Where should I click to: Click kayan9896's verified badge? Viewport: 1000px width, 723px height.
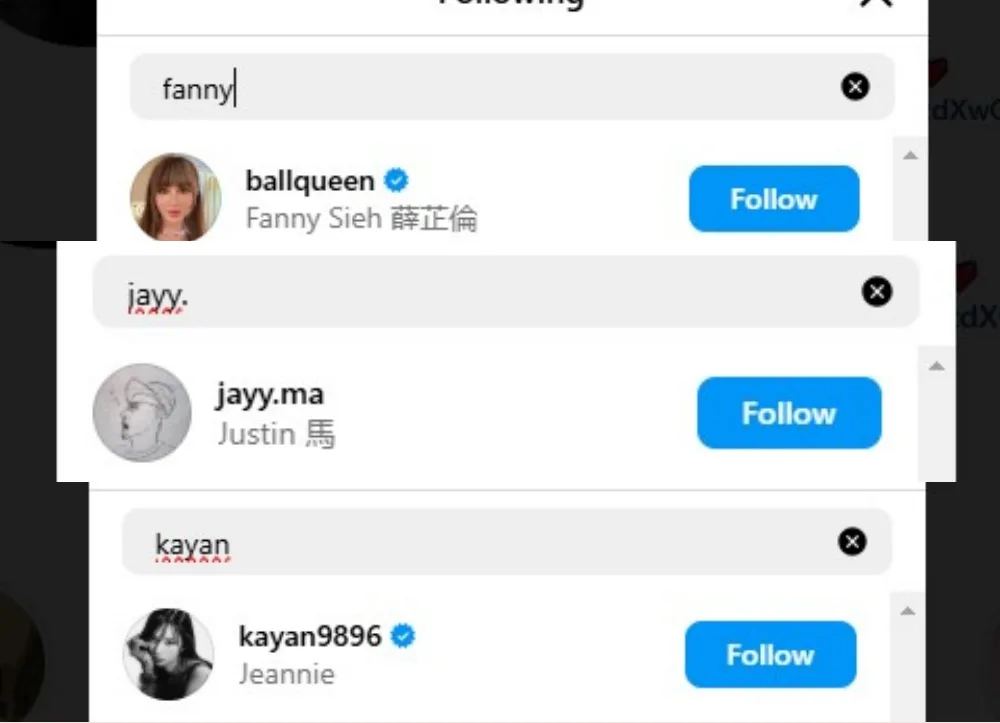point(402,636)
